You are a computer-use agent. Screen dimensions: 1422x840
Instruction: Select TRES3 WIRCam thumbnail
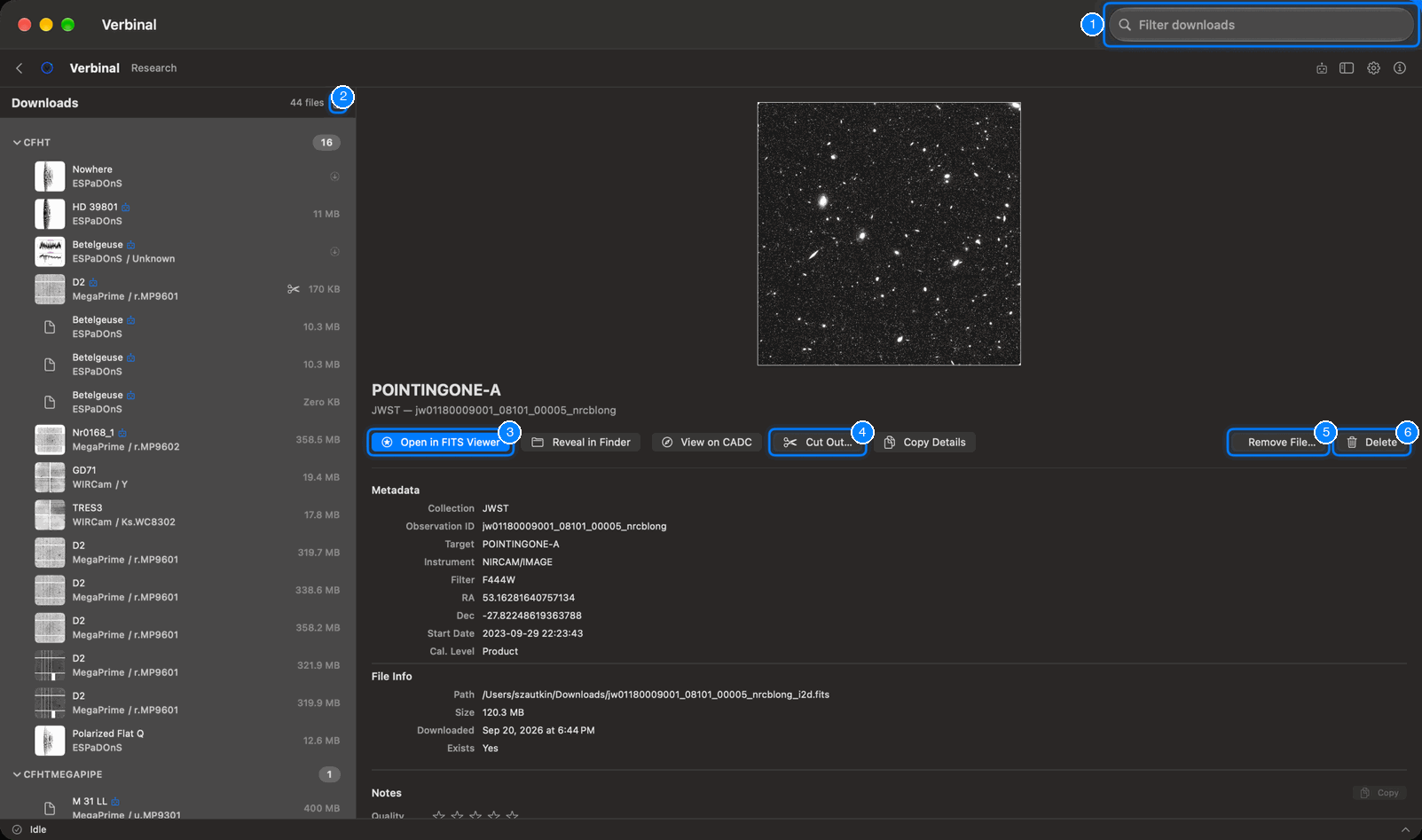coord(50,515)
